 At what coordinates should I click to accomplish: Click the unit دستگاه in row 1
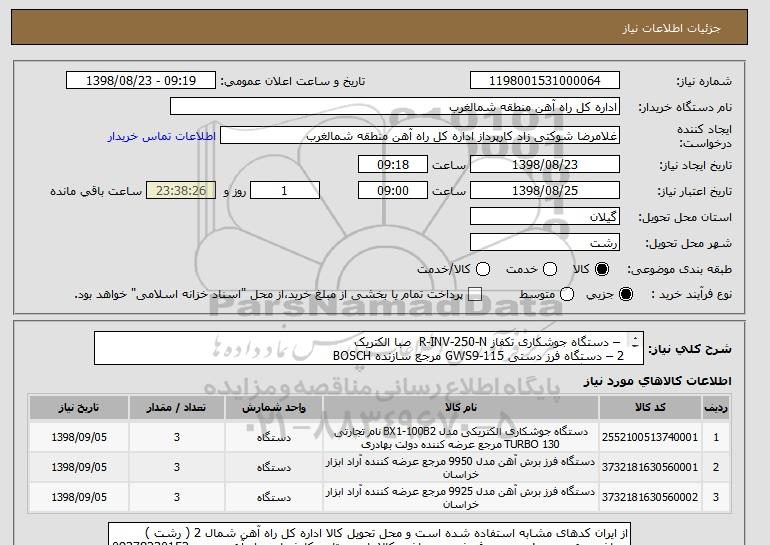click(x=274, y=437)
